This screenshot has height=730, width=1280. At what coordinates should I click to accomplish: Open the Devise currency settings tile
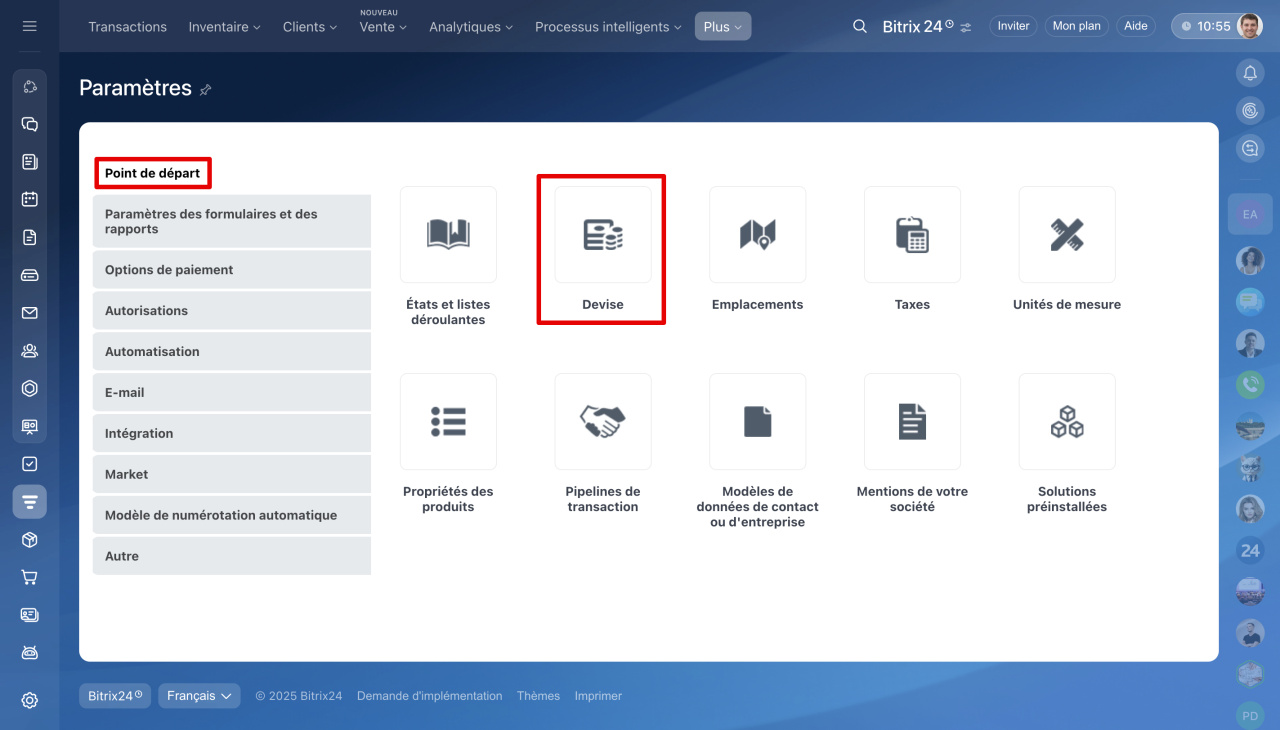(602, 235)
